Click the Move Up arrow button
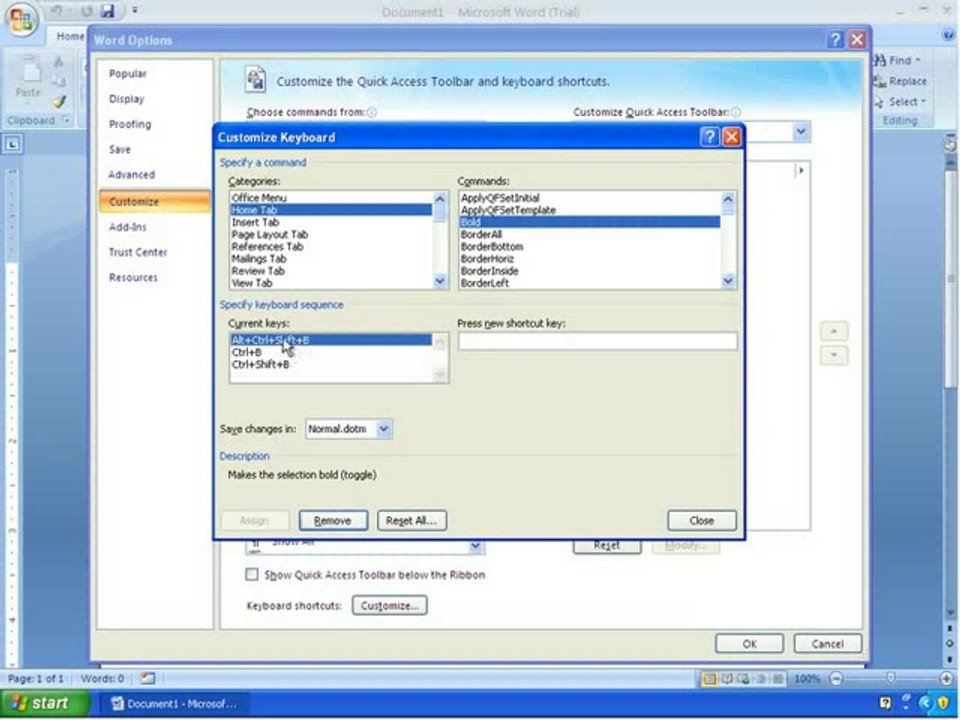The width and height of the screenshot is (960, 720). pyautogui.click(x=834, y=331)
